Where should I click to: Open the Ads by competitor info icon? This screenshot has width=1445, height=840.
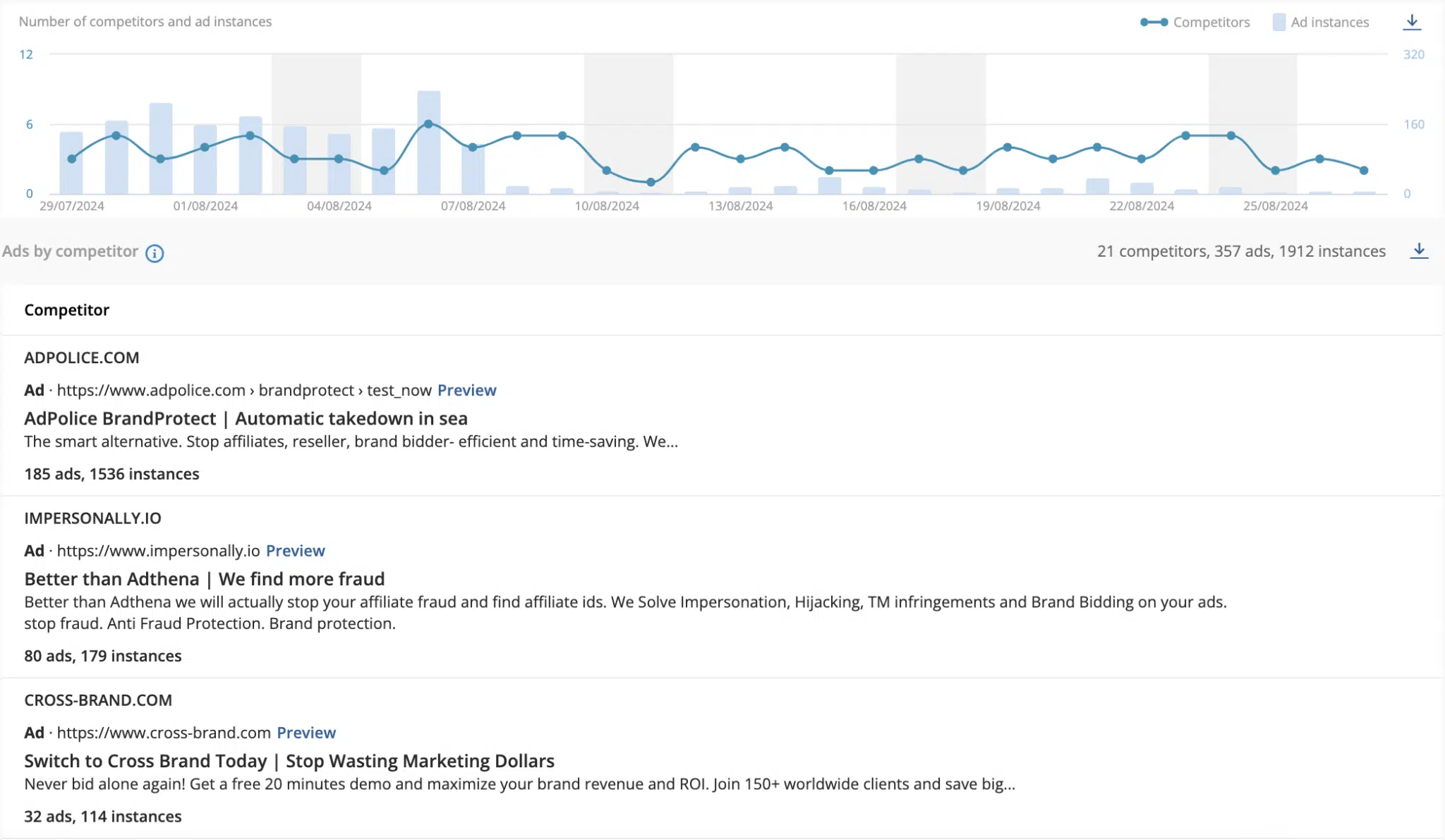(x=155, y=253)
